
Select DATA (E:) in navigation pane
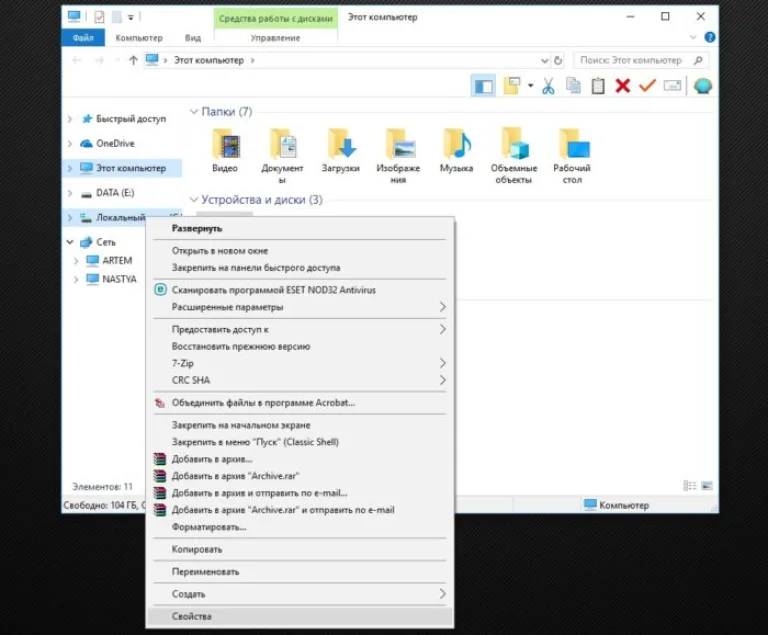coord(115,193)
